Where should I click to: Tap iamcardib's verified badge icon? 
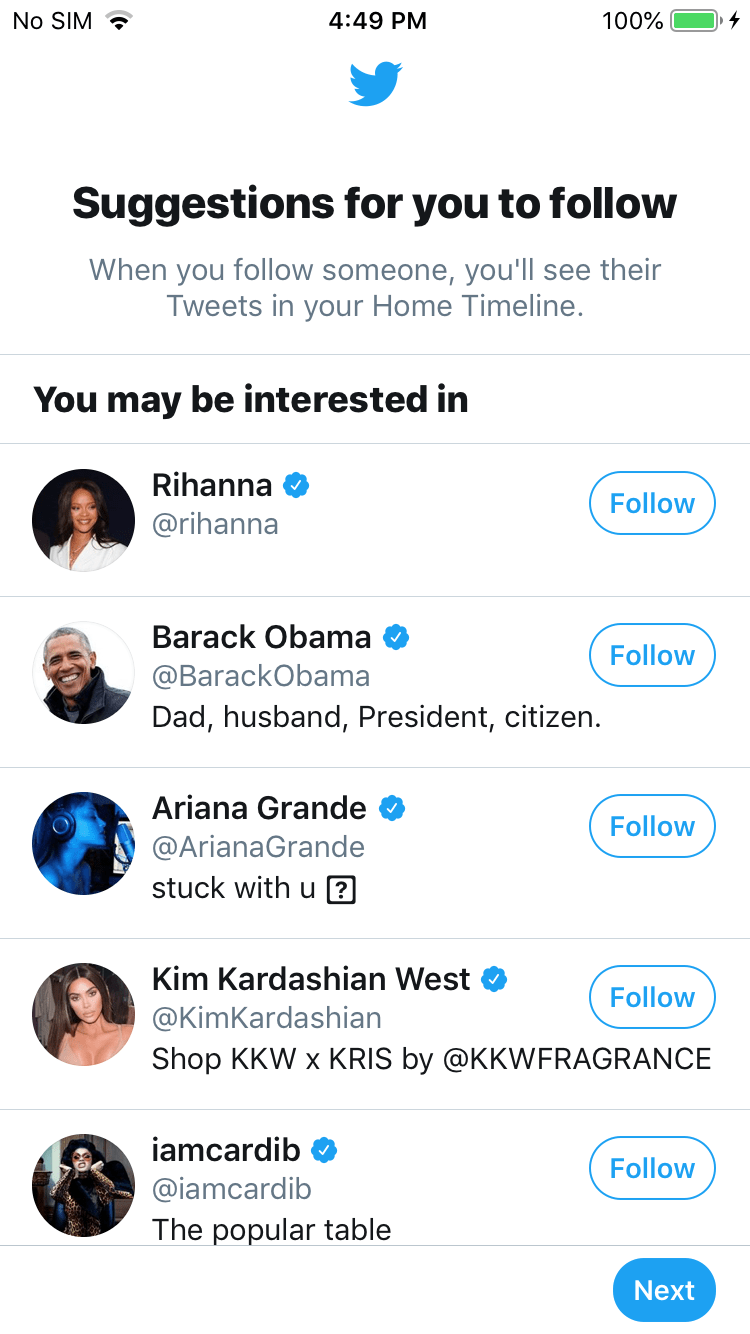[324, 1151]
